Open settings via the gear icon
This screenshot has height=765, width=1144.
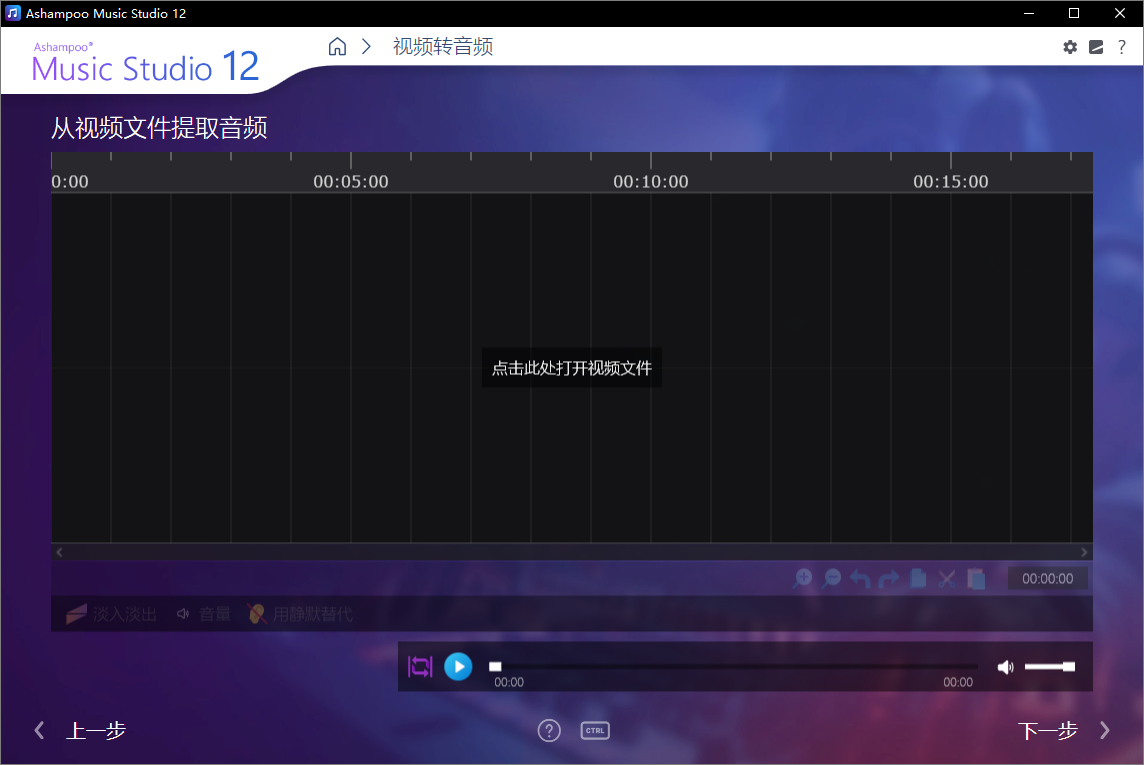click(1070, 46)
